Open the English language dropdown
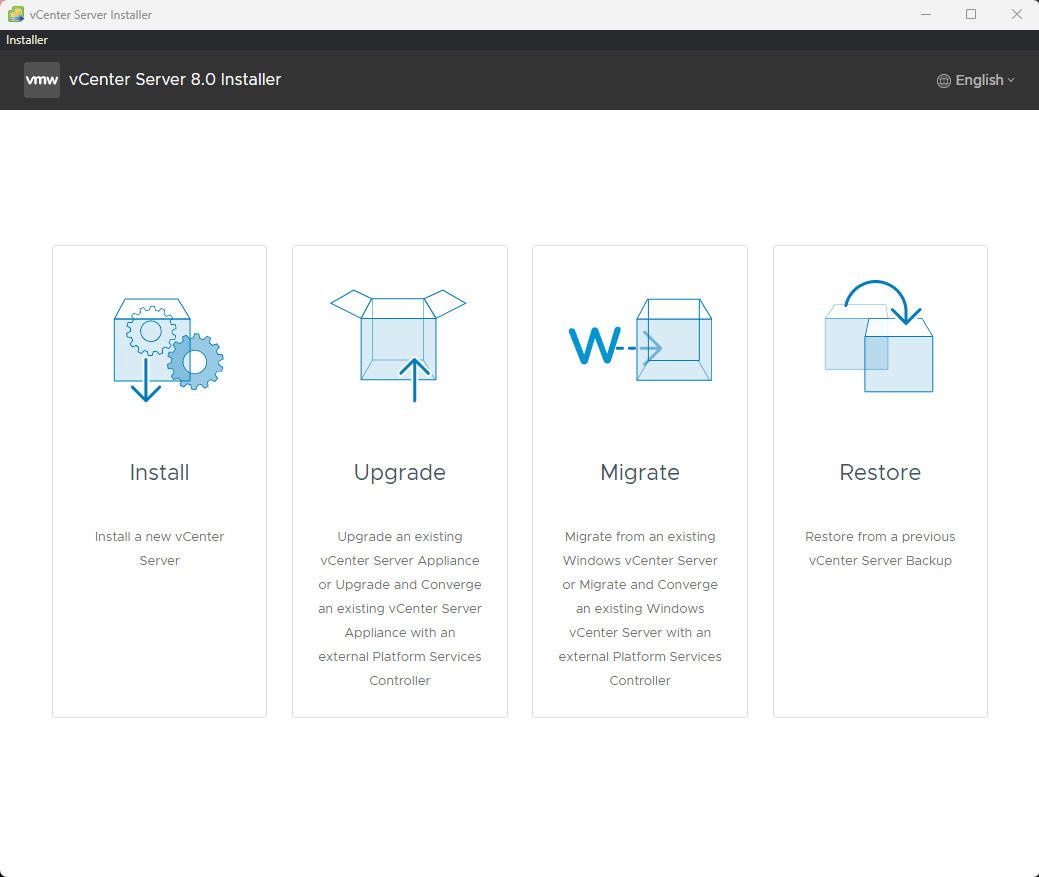Viewport: 1039px width, 877px height. 975,80
